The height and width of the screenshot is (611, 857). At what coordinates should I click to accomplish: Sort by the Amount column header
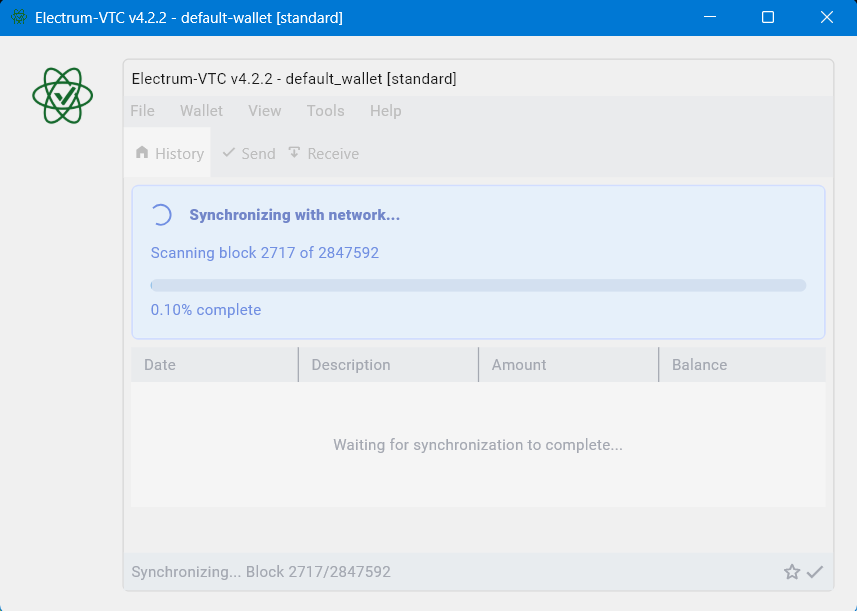pyautogui.click(x=568, y=365)
